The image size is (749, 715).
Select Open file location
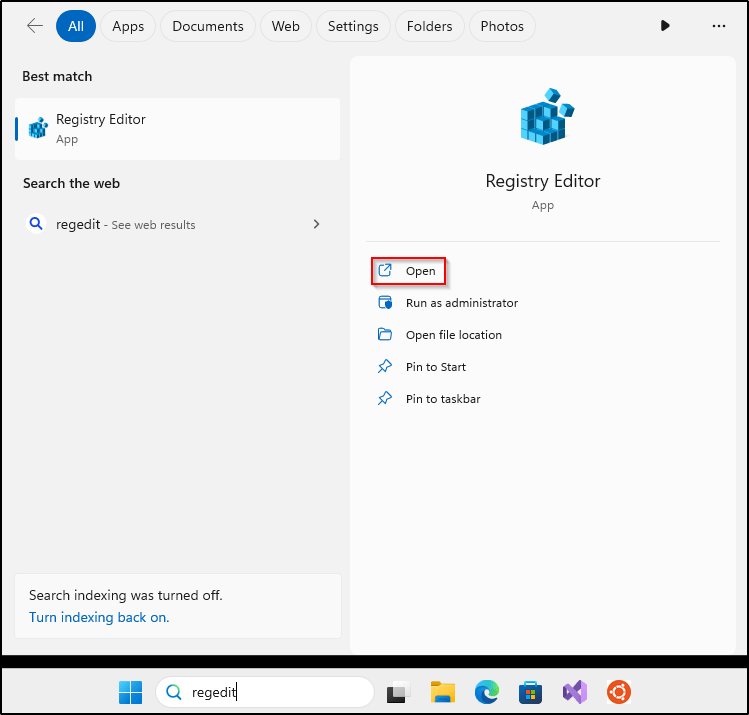pyautogui.click(x=453, y=335)
